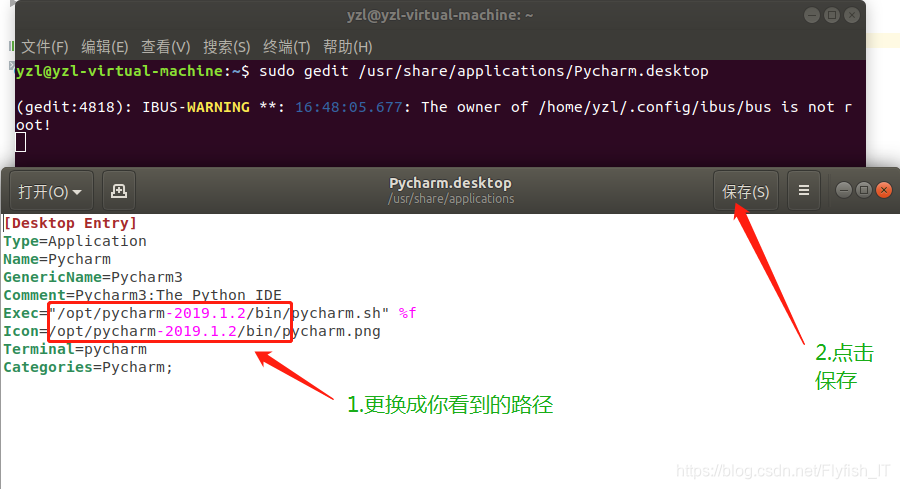Minimize the gedit window
Viewport: 900px width, 489px height.
(x=843, y=190)
